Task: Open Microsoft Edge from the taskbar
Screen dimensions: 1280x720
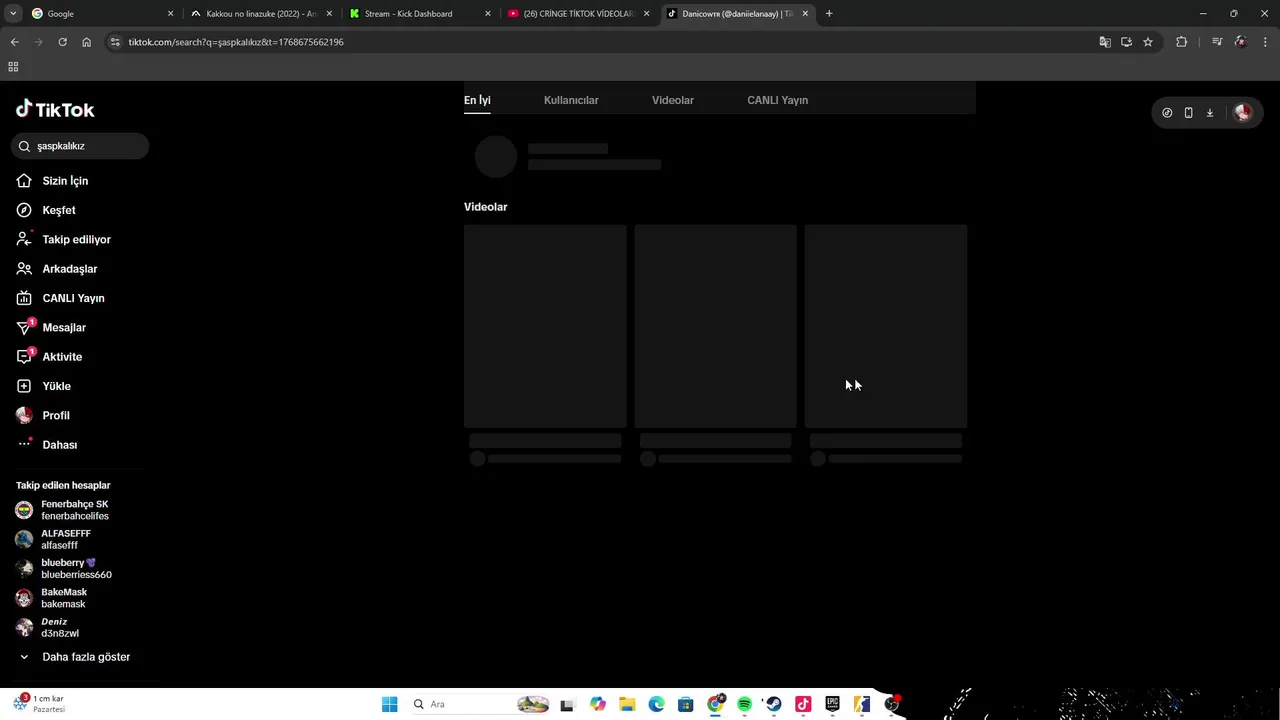Action: coord(656,704)
